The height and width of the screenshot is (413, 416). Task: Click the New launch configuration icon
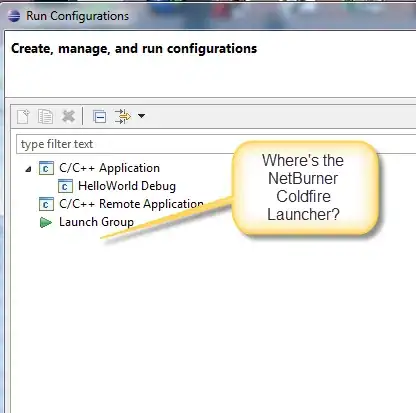23,116
